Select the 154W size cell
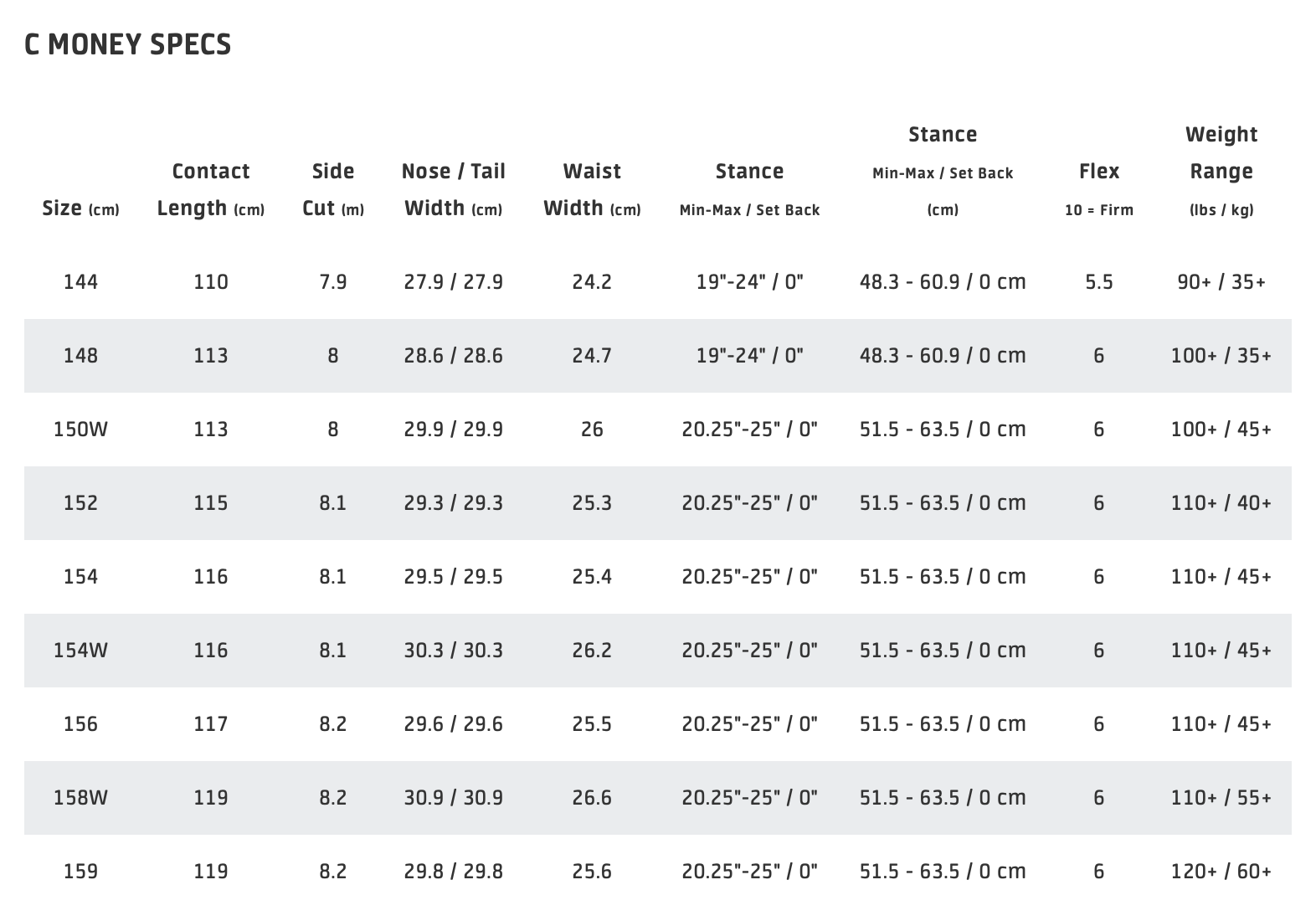Screen dimensions: 1316x921 [80, 651]
